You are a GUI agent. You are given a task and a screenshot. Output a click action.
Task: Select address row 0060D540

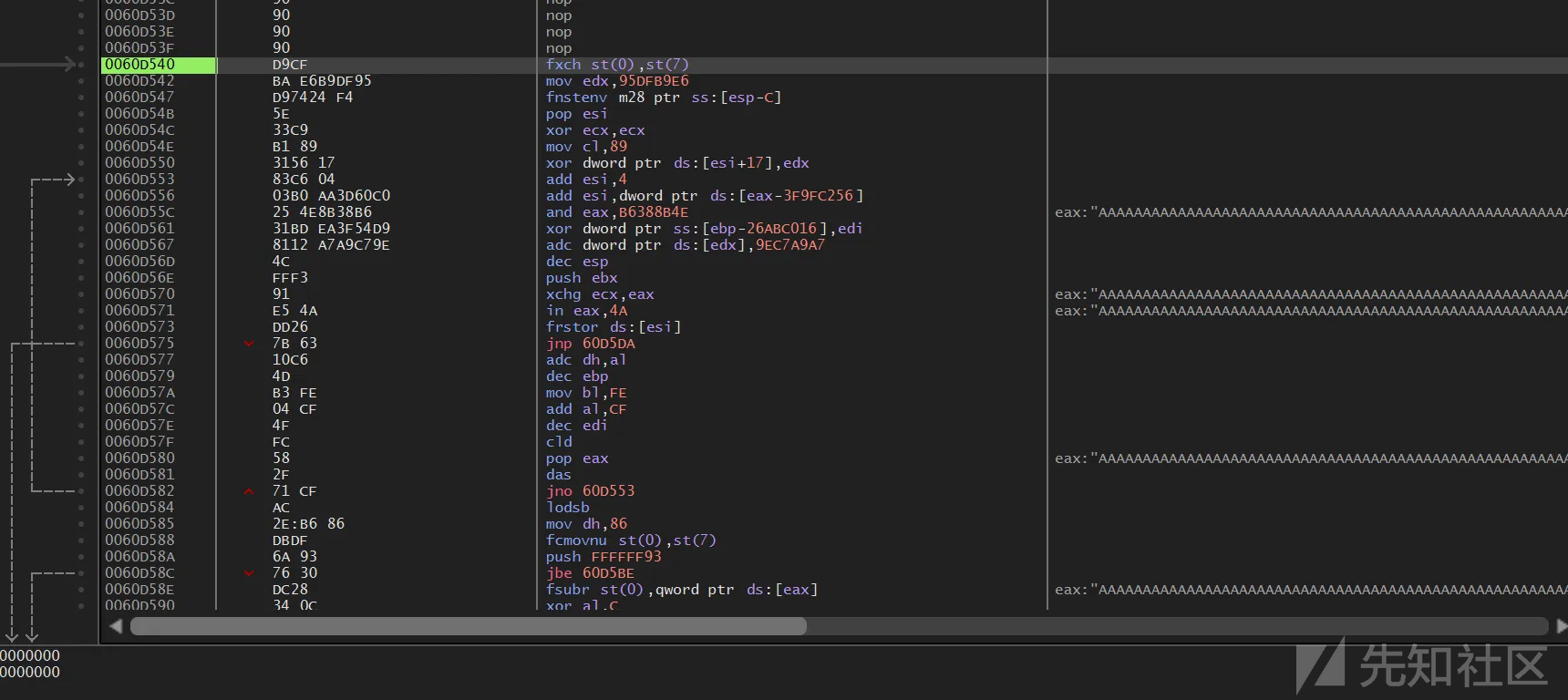click(x=139, y=65)
